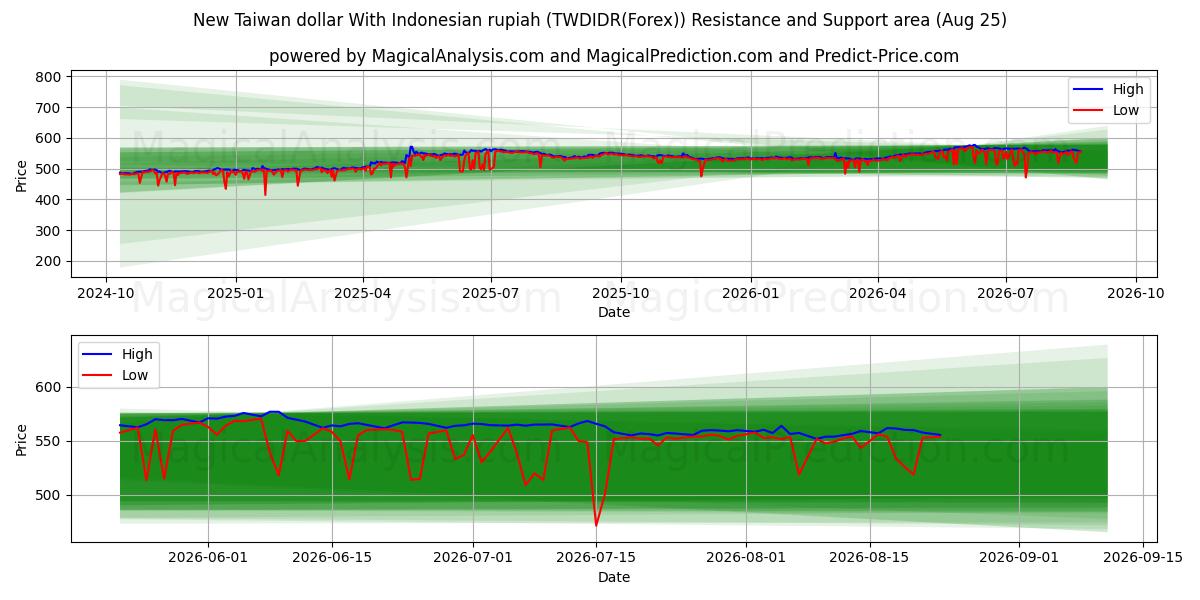Click the 2026-06-15 date tick label
The width and height of the screenshot is (1200, 600).
click(333, 558)
